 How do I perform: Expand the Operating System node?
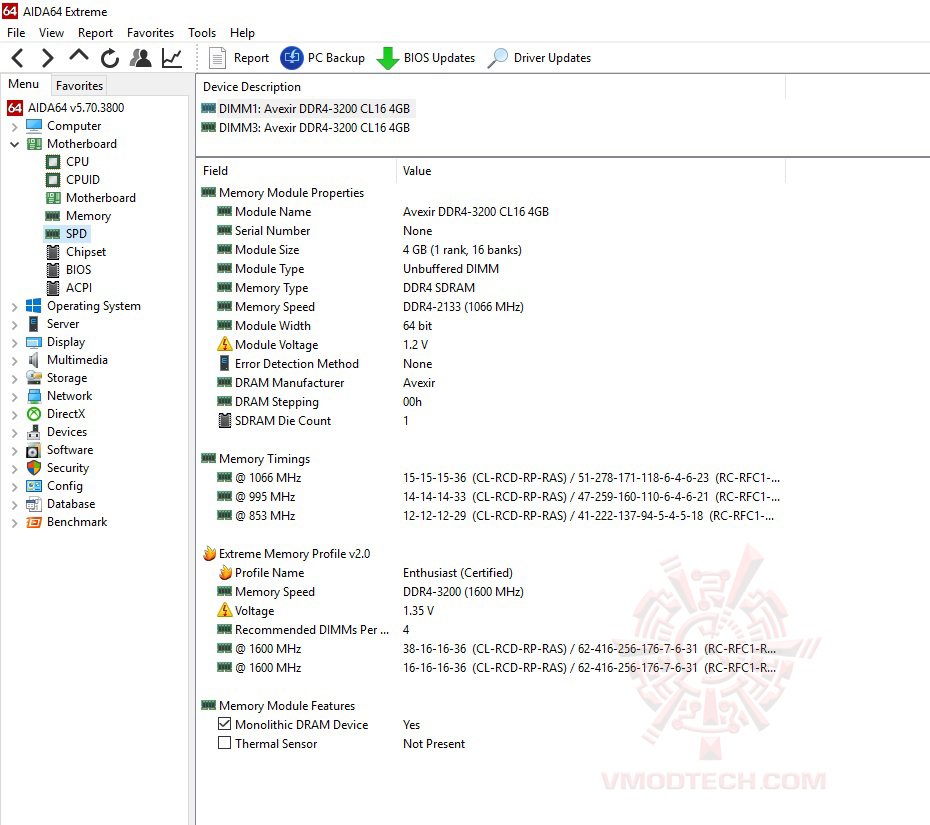(14, 307)
